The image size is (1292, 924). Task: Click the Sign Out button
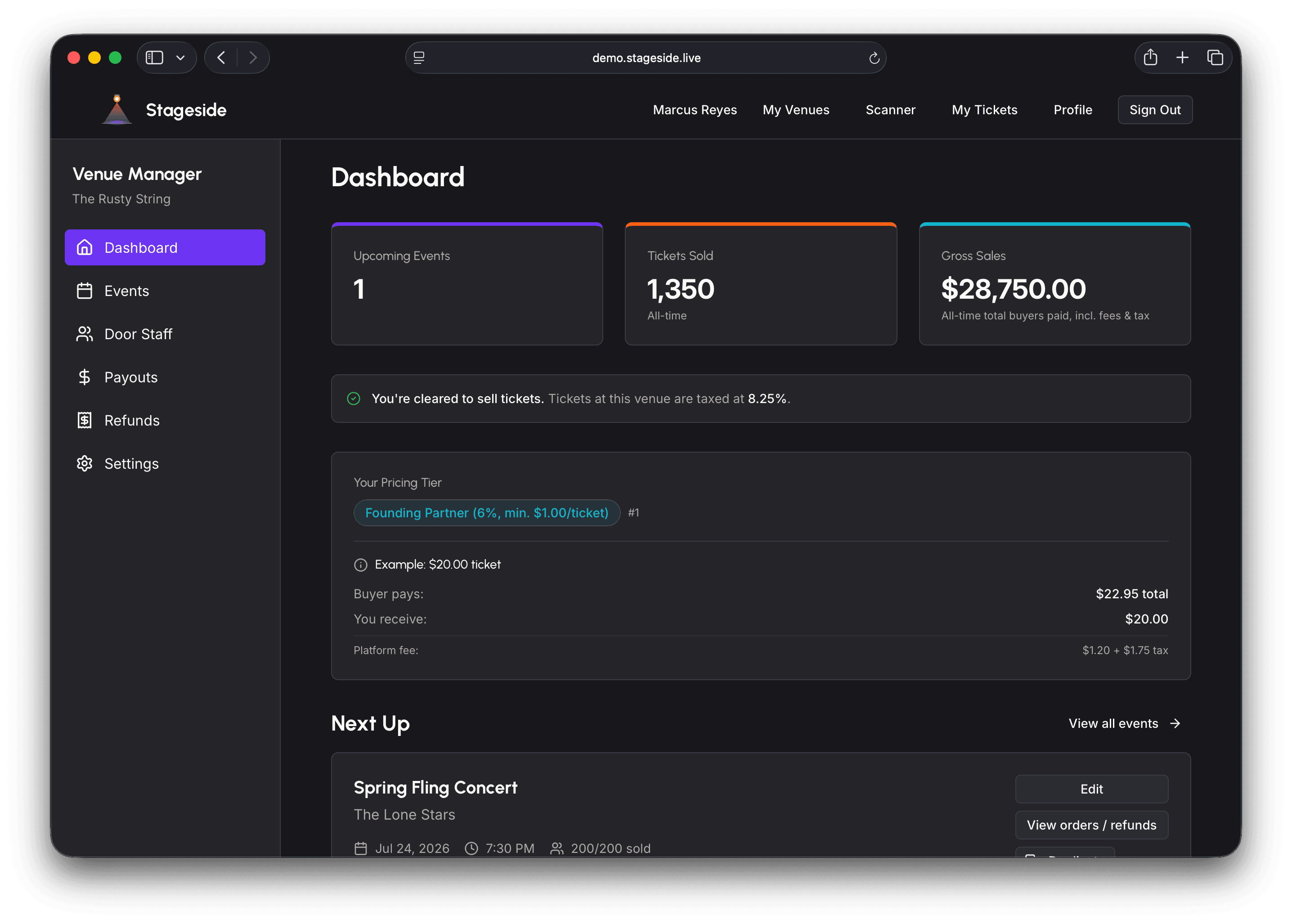tap(1154, 110)
